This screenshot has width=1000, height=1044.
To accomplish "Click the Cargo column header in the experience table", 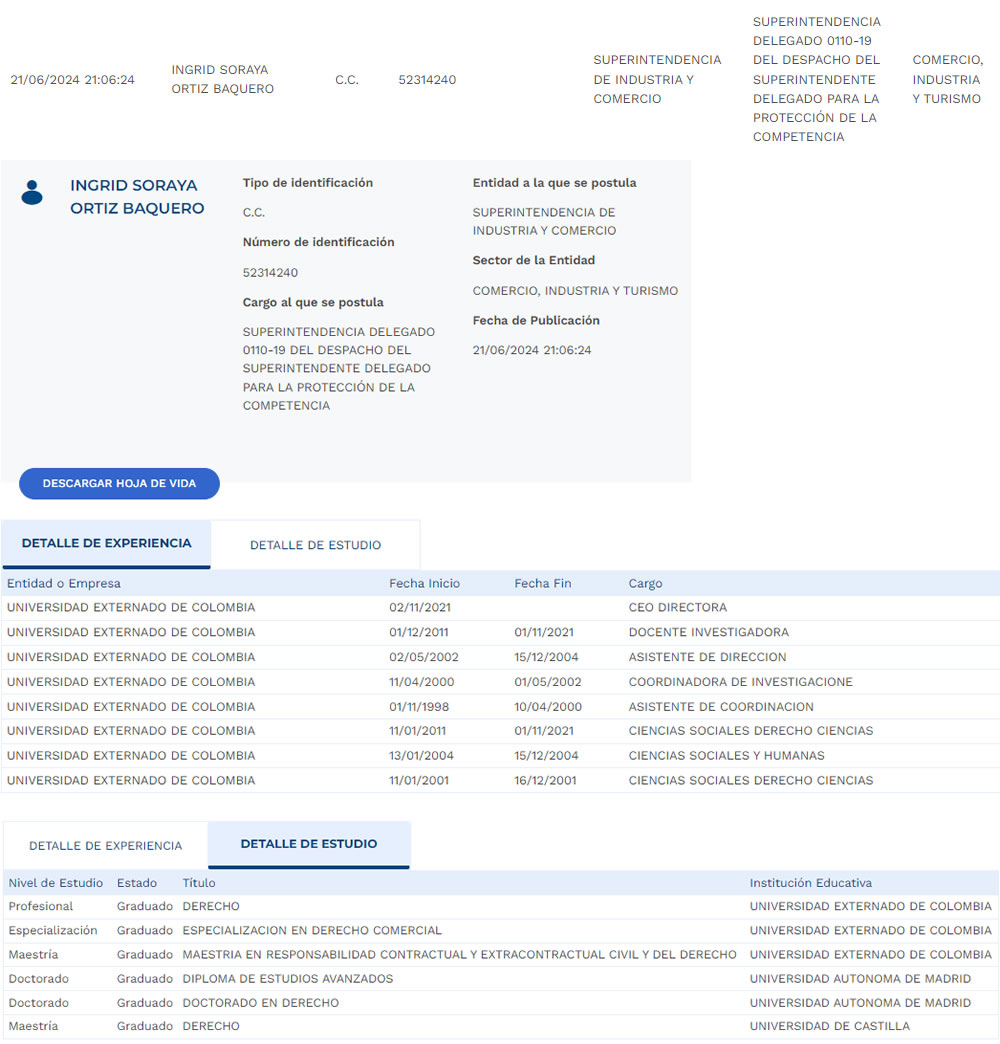I will (645, 583).
